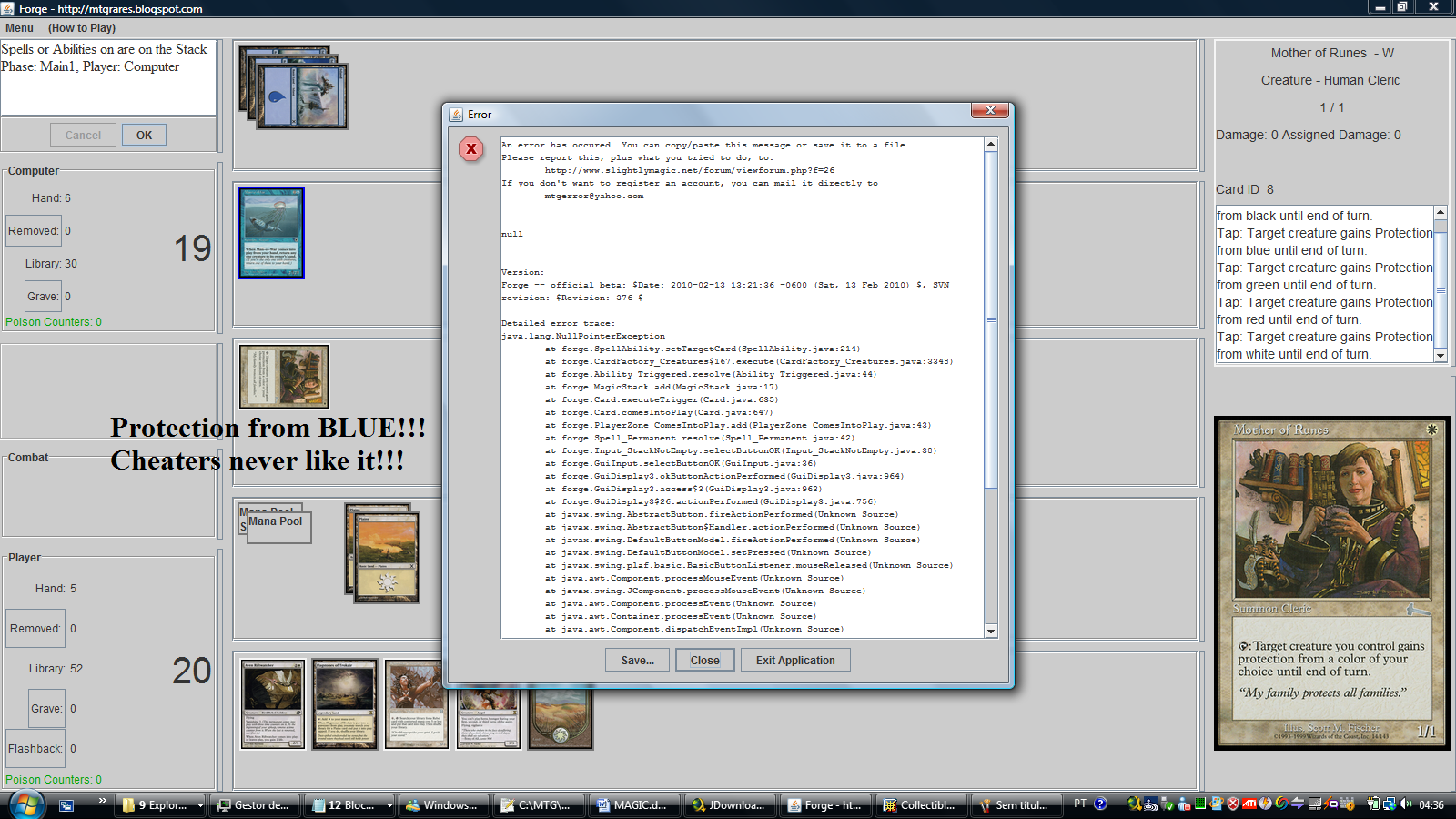Click down arrow of error text scrollbar

point(991,631)
